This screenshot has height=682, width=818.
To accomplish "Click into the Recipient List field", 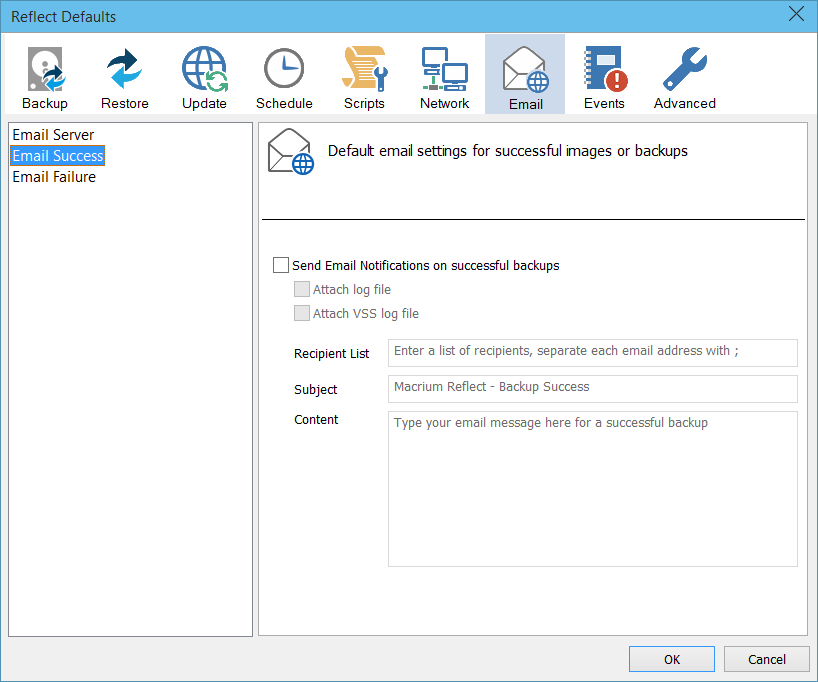I will [x=593, y=353].
